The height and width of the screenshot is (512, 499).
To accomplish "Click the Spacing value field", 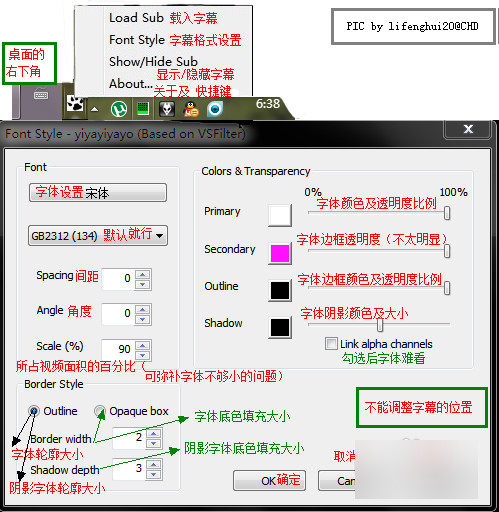I will [118, 279].
